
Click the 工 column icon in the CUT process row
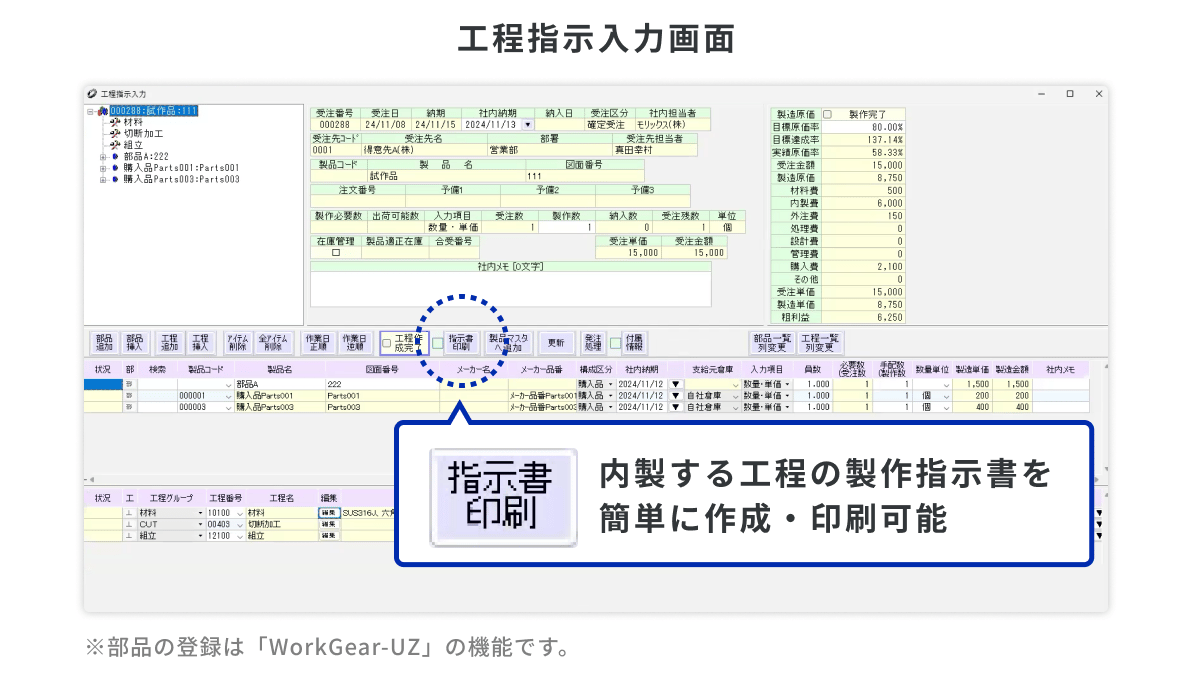(129, 525)
